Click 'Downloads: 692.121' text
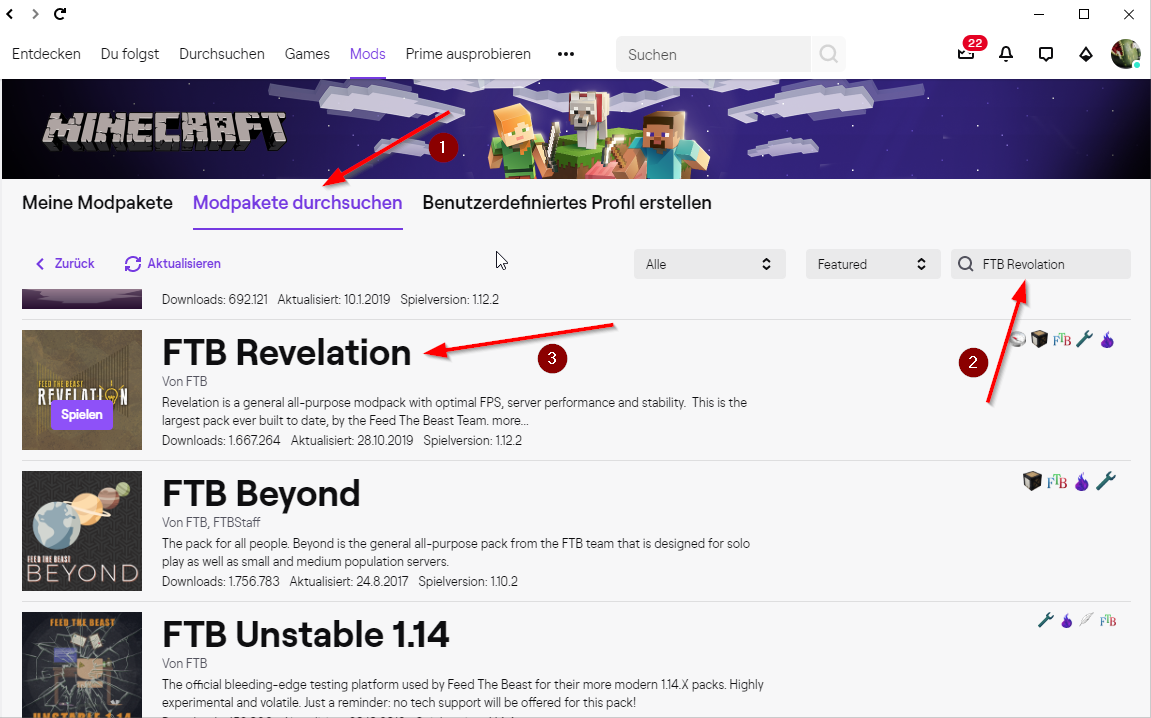1151x718 pixels. point(215,300)
